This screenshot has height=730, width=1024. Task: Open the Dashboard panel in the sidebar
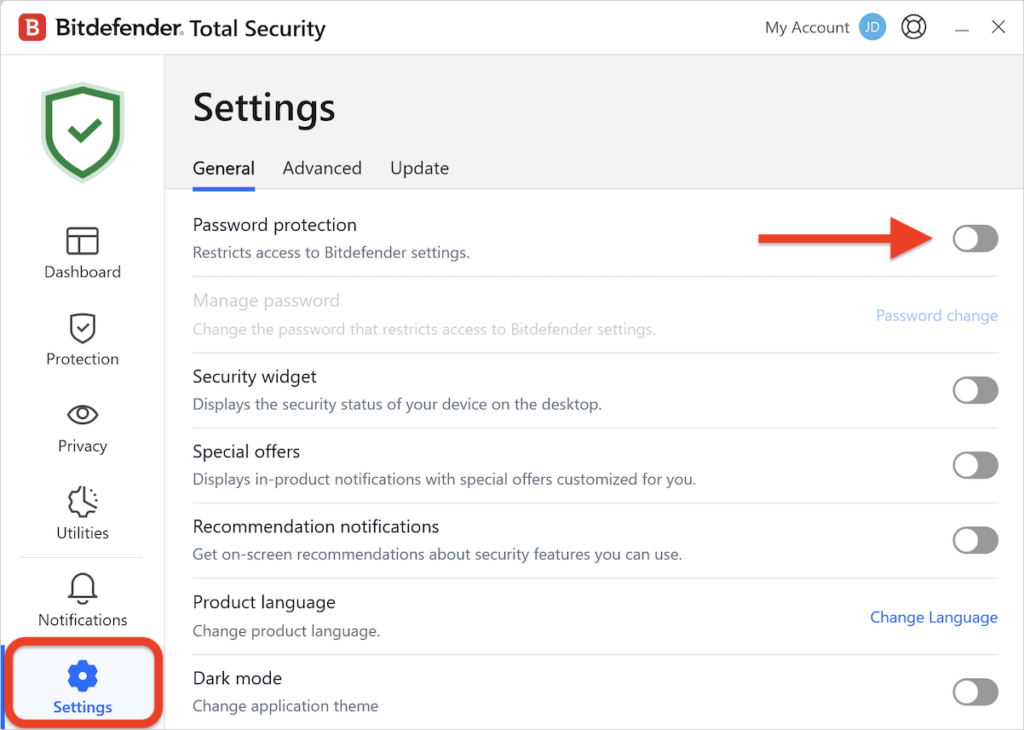[x=82, y=252]
